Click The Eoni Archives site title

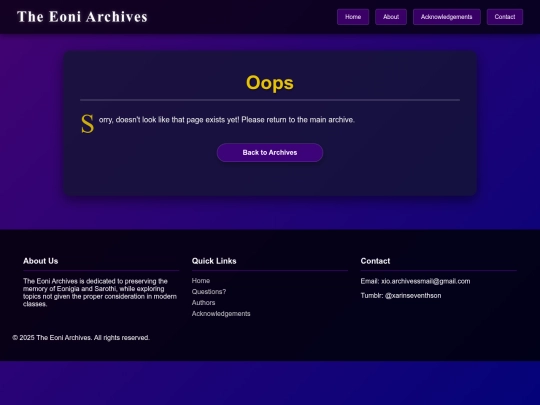[x=82, y=17]
